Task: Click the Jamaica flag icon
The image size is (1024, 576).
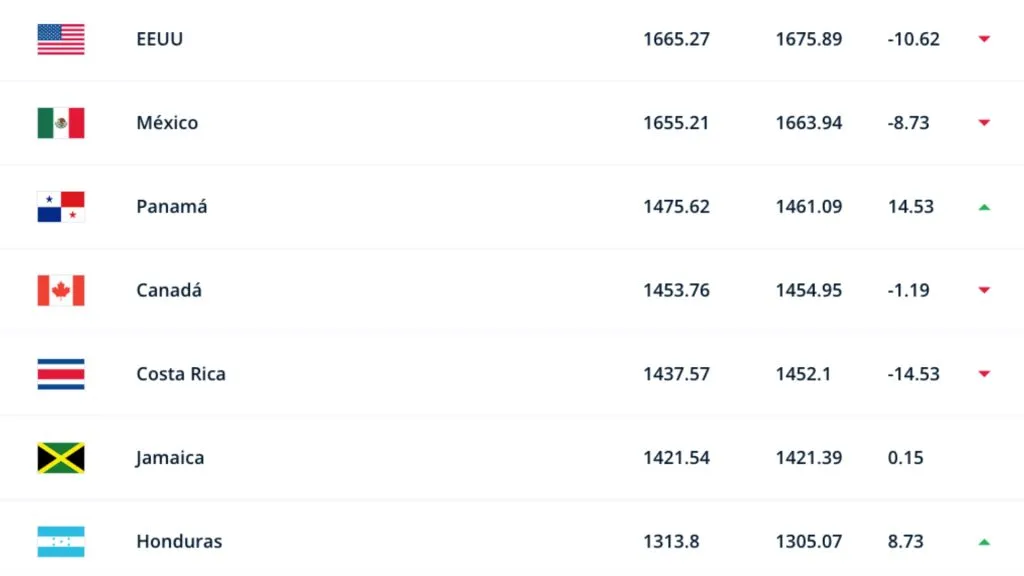Action: coord(61,458)
